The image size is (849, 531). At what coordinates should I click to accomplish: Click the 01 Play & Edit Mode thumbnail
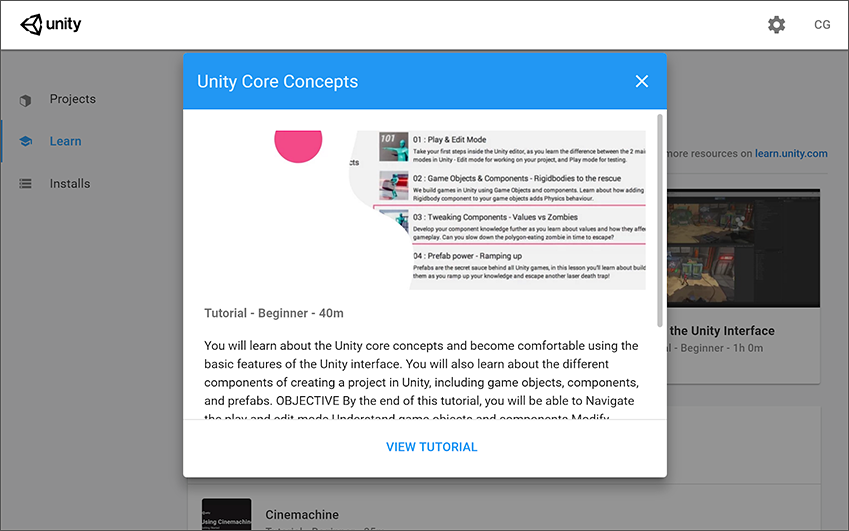(393, 147)
